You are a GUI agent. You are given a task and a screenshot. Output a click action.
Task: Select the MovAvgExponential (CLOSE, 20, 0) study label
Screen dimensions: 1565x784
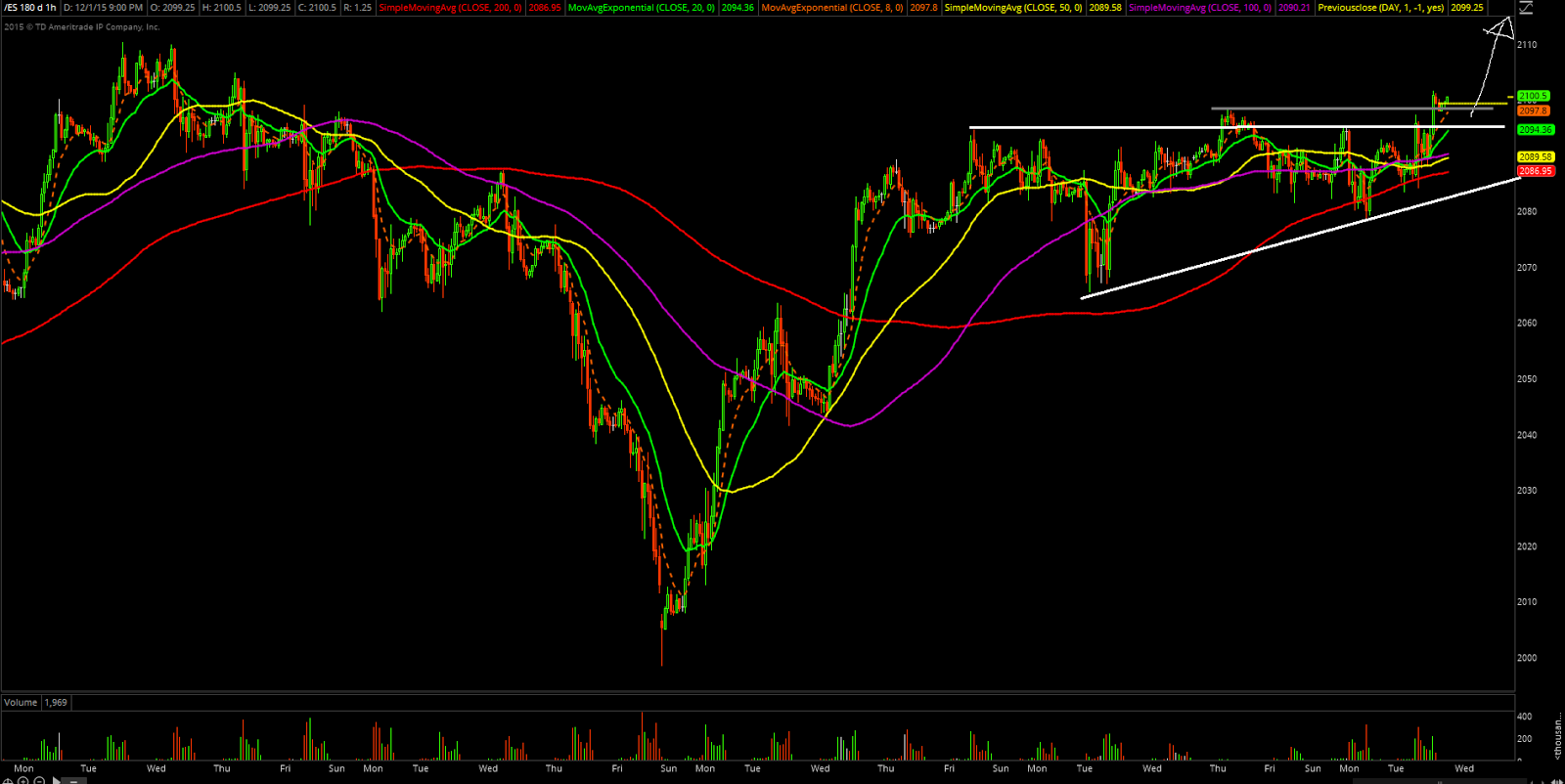click(x=642, y=7)
